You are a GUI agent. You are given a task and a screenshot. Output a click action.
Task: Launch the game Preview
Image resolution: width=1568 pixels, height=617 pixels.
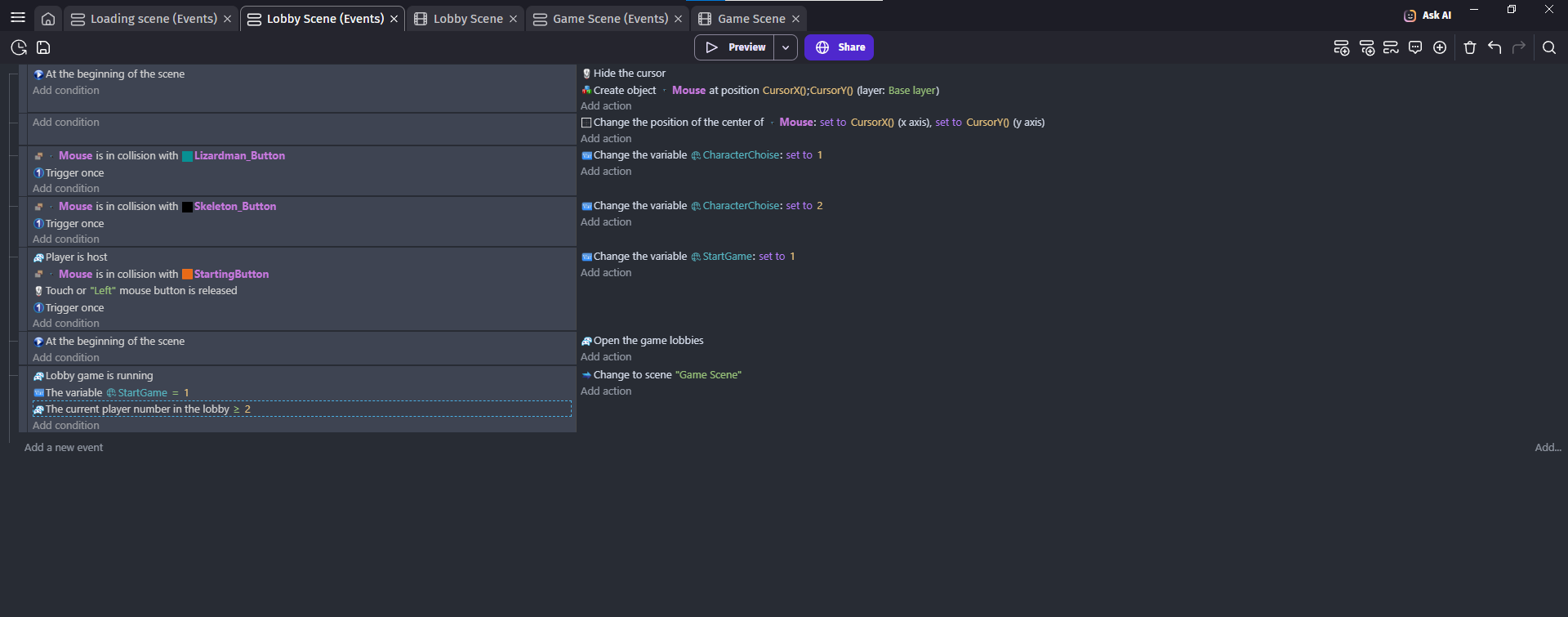pyautogui.click(x=735, y=47)
